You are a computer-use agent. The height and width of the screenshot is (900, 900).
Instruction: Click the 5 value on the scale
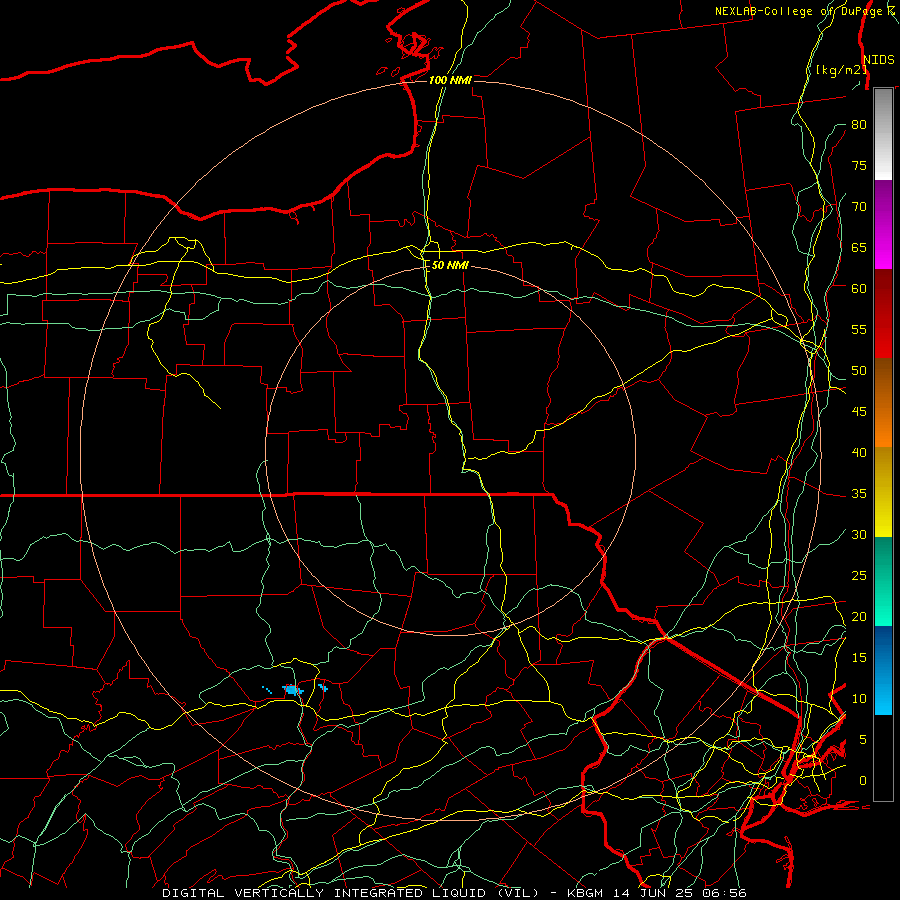(x=863, y=739)
